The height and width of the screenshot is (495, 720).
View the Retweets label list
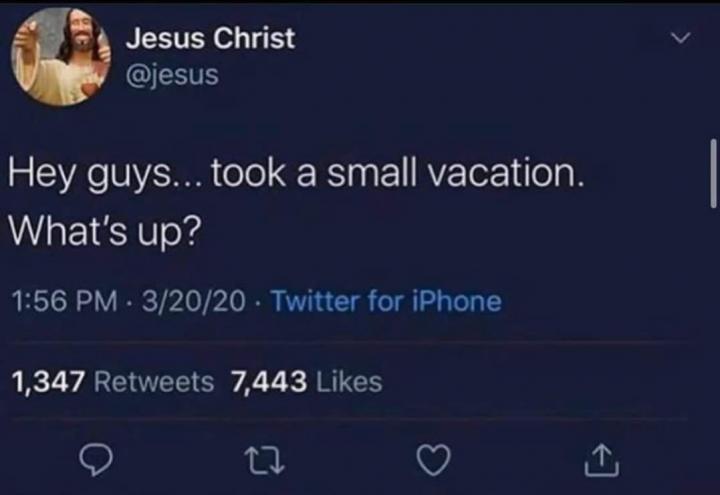pyautogui.click(x=154, y=382)
